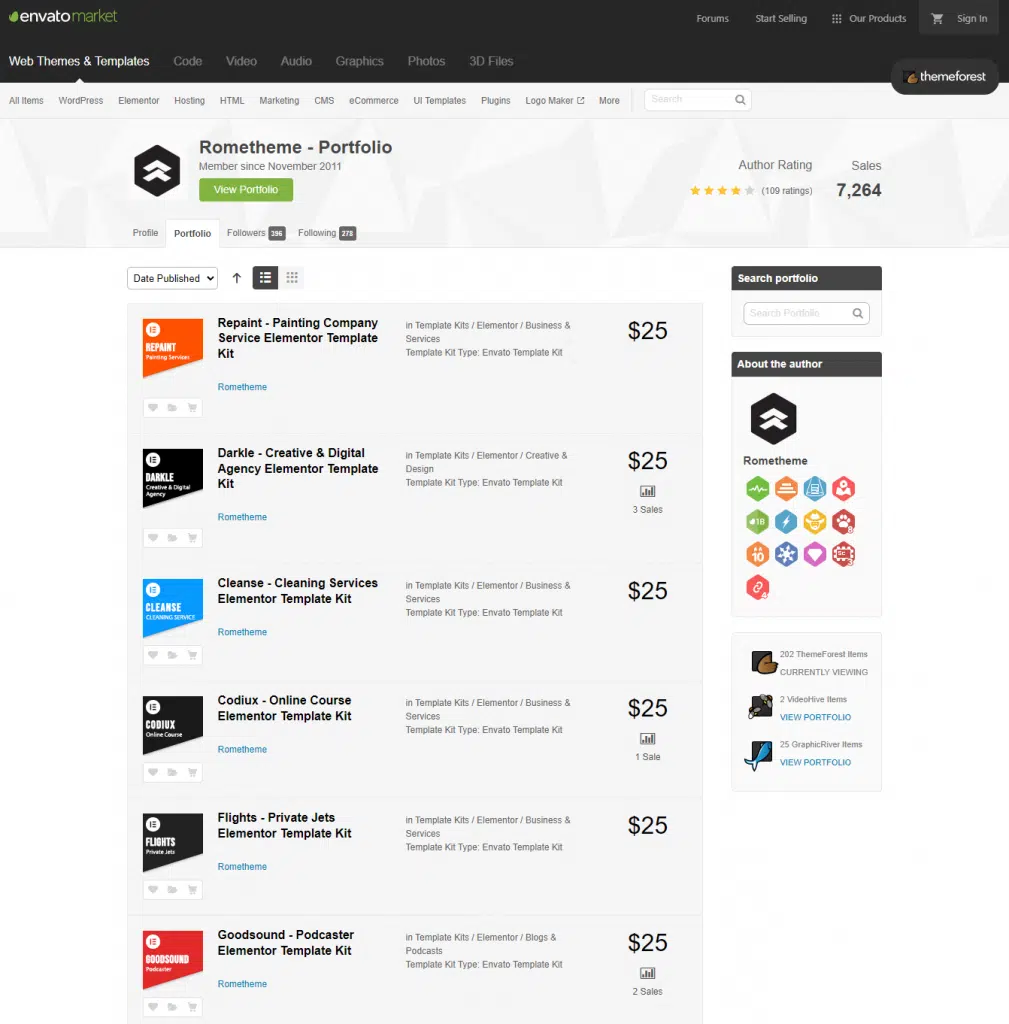Add Flights kit to cart
Image resolution: width=1009 pixels, height=1024 pixels.
[x=192, y=889]
